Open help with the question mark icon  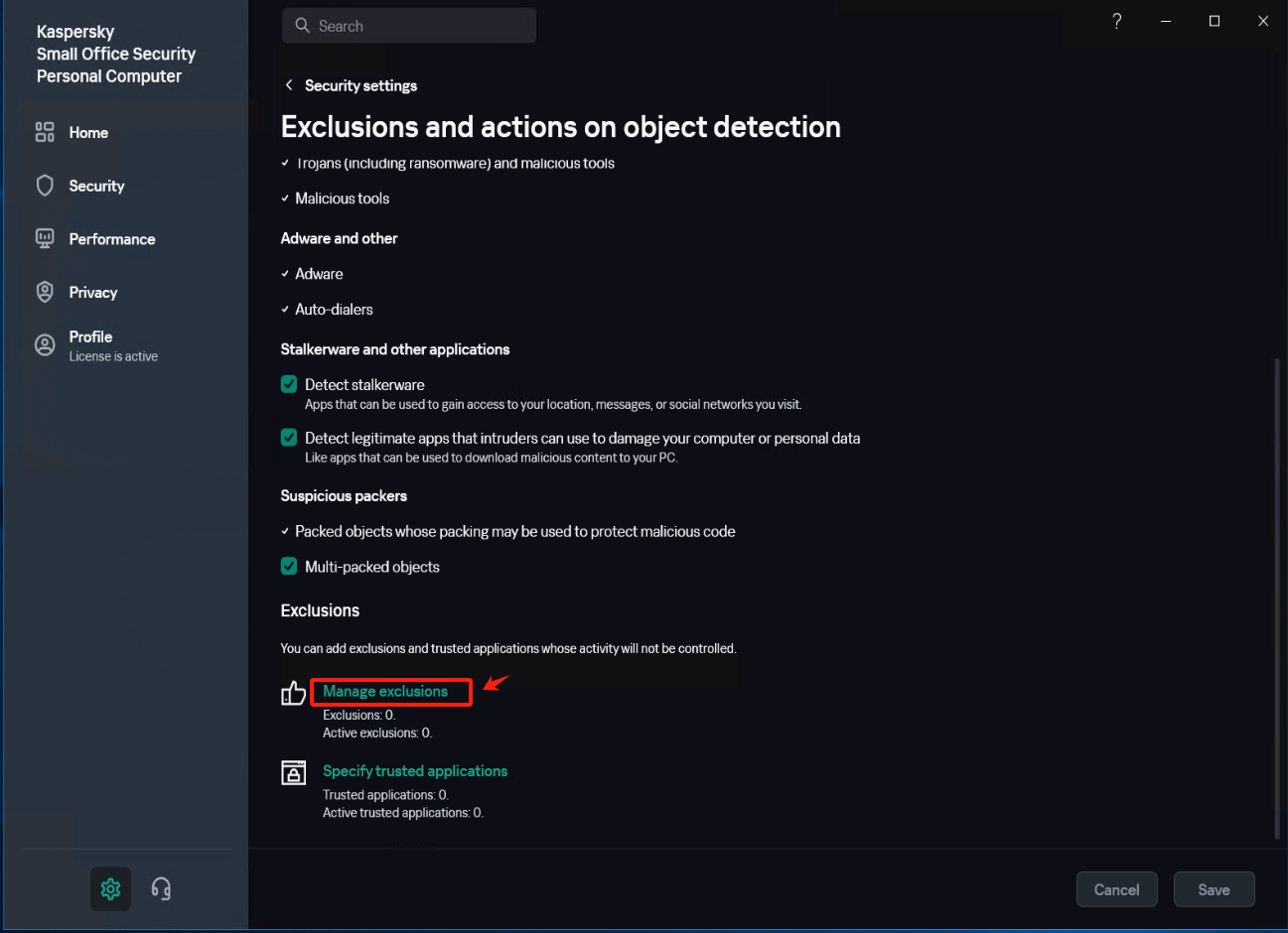(1117, 21)
